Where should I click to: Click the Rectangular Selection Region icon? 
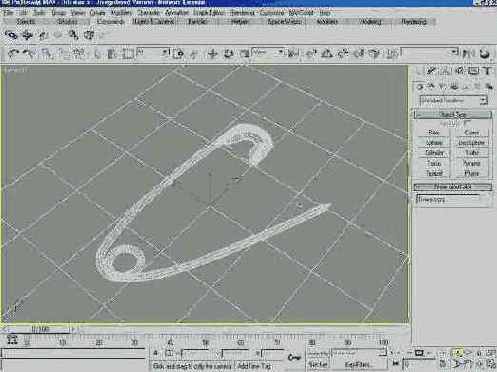point(127,53)
